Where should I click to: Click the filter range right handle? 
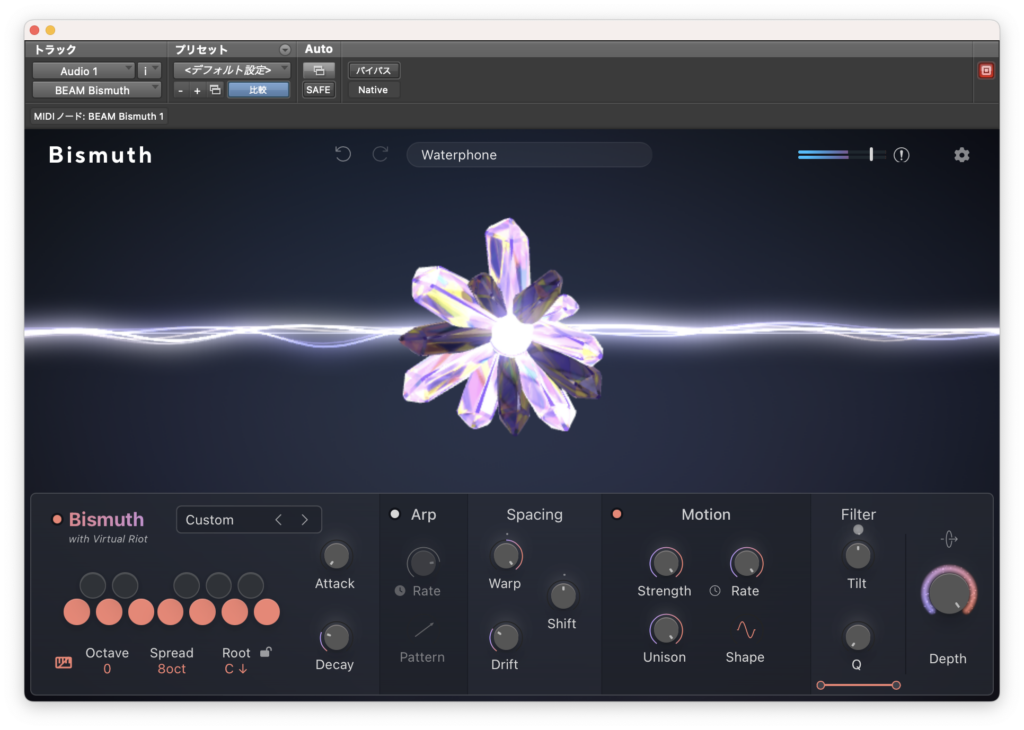(896, 685)
